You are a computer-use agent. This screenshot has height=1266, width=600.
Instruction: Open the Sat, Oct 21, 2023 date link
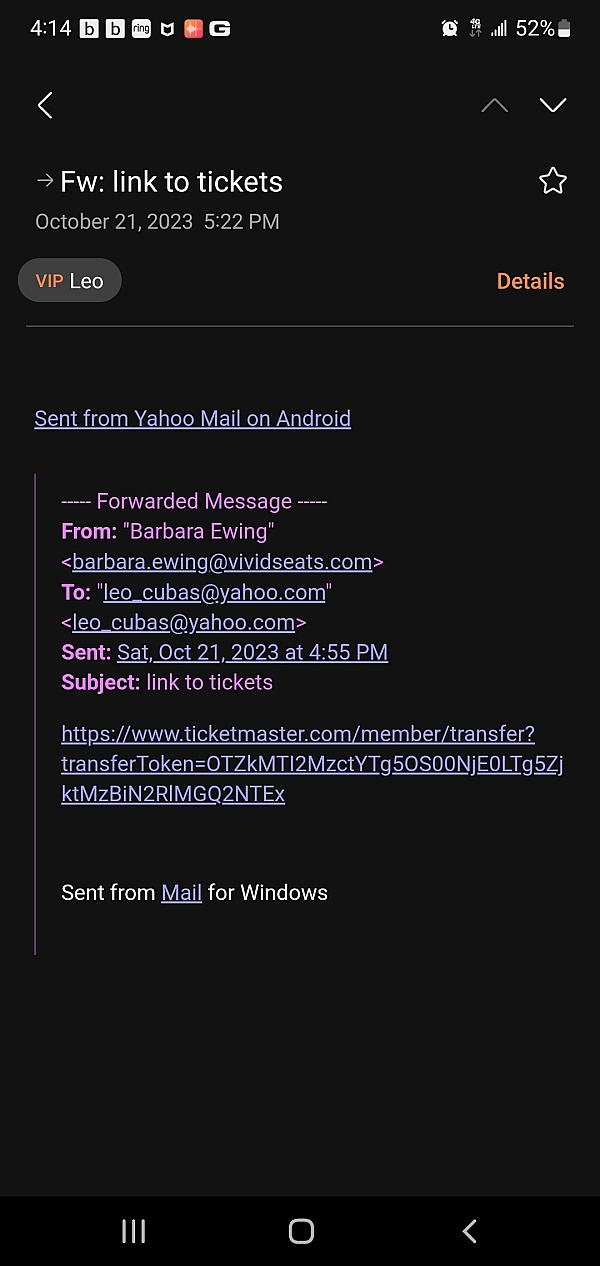pyautogui.click(x=252, y=652)
